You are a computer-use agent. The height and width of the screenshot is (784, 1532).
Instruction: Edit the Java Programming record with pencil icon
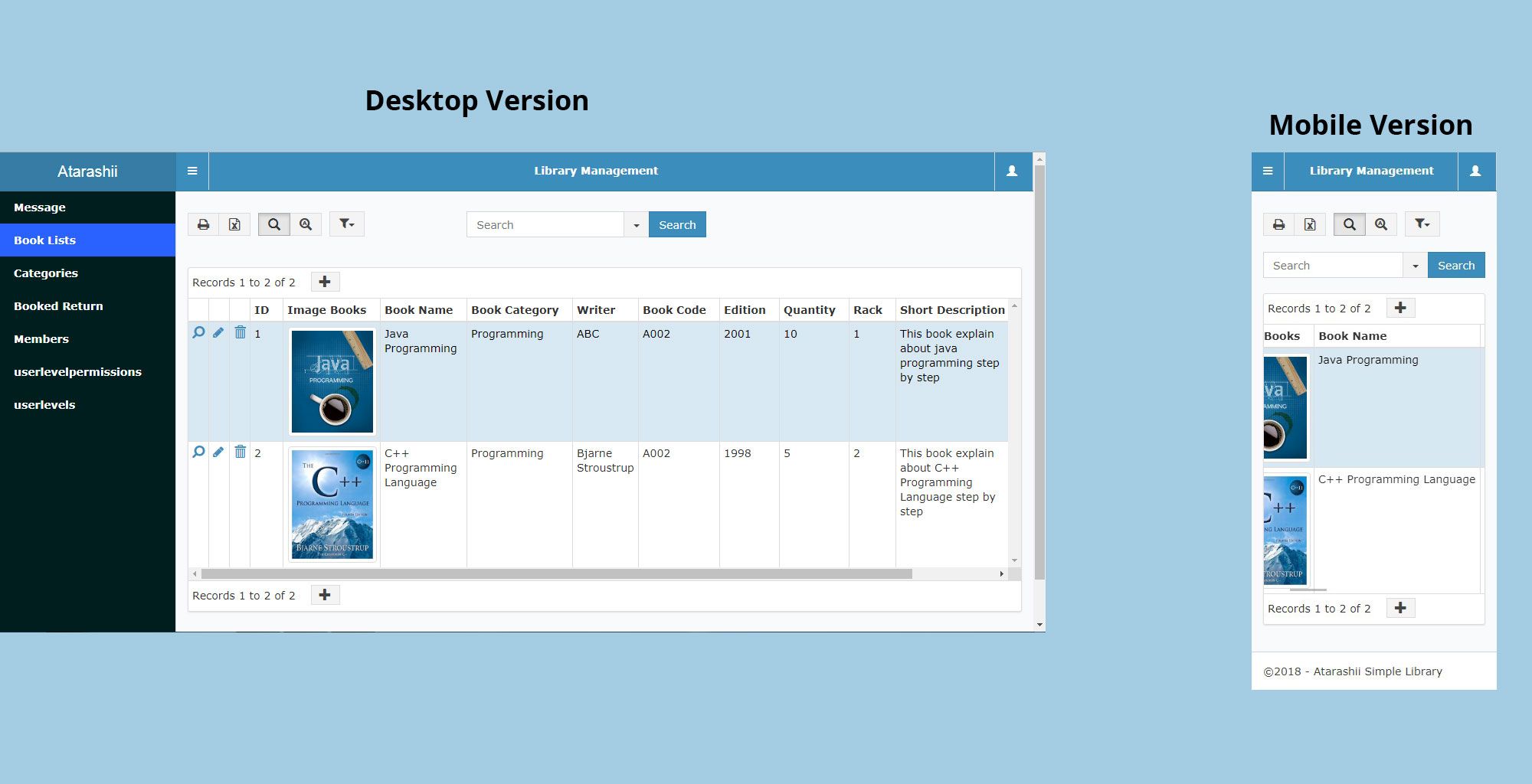pyautogui.click(x=218, y=332)
